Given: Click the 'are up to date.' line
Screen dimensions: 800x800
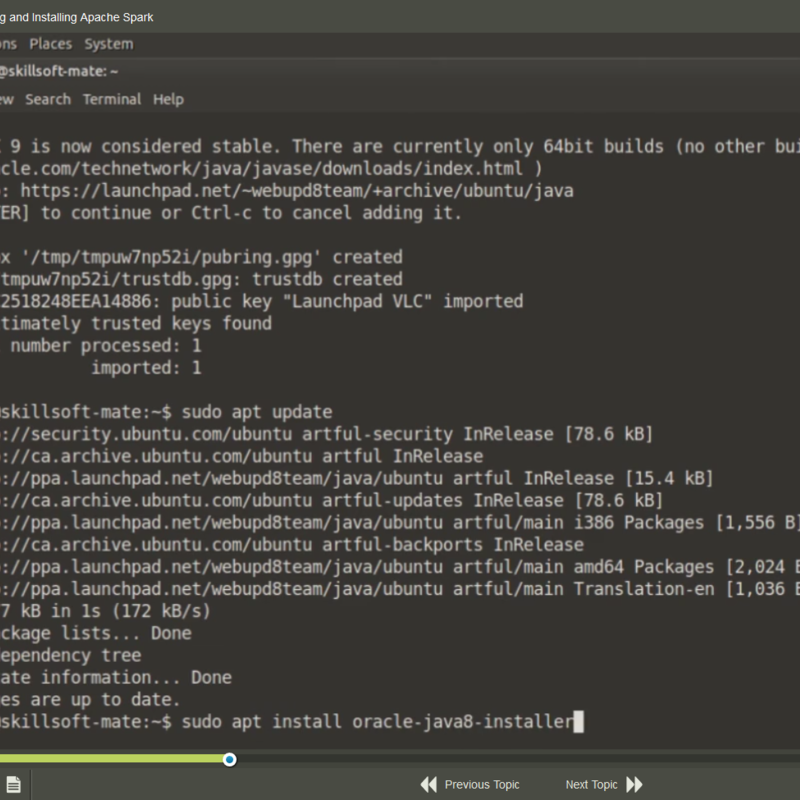Looking at the screenshot, I should click(90, 699).
